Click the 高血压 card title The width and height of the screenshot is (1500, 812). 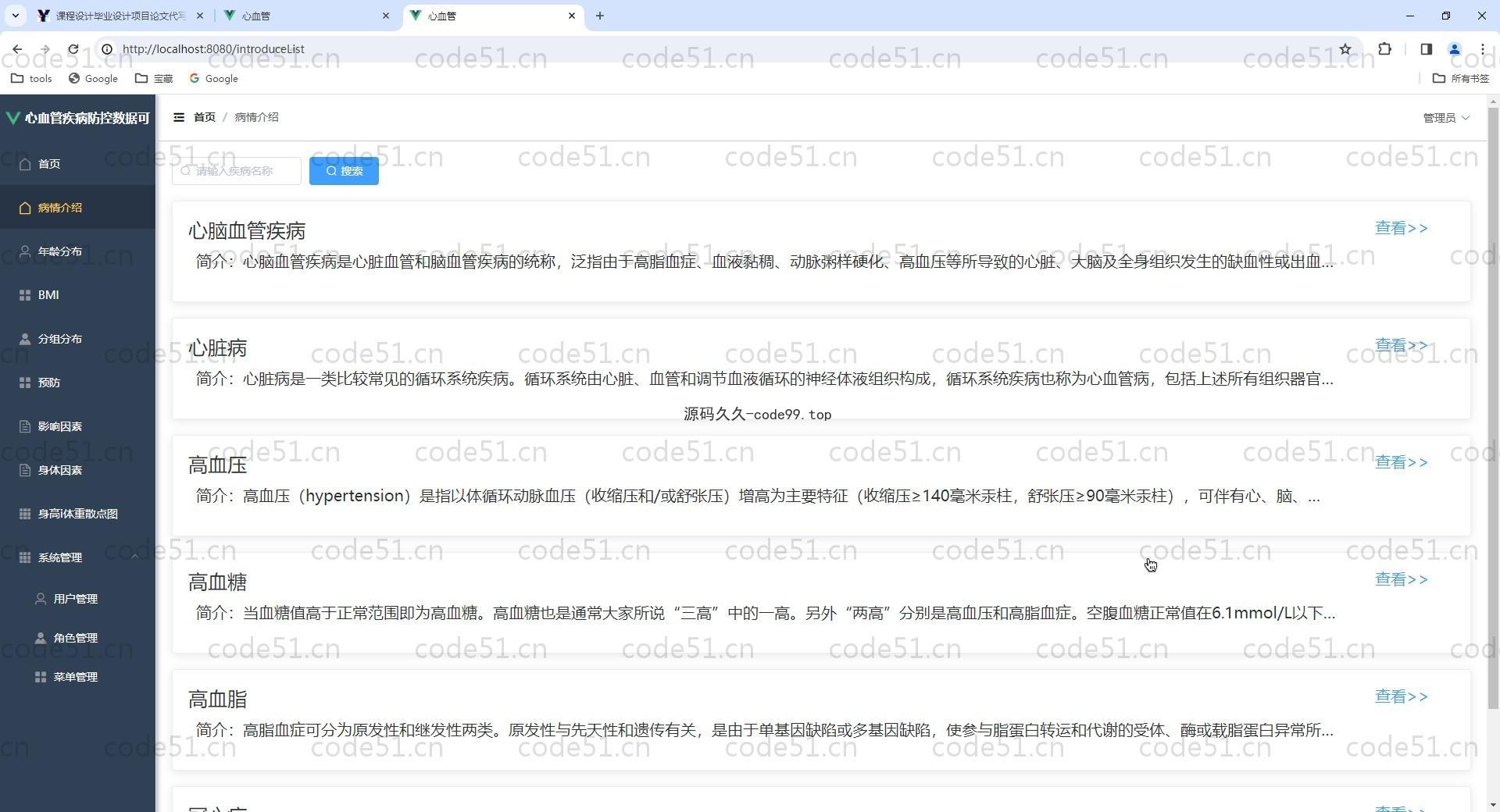pos(218,465)
